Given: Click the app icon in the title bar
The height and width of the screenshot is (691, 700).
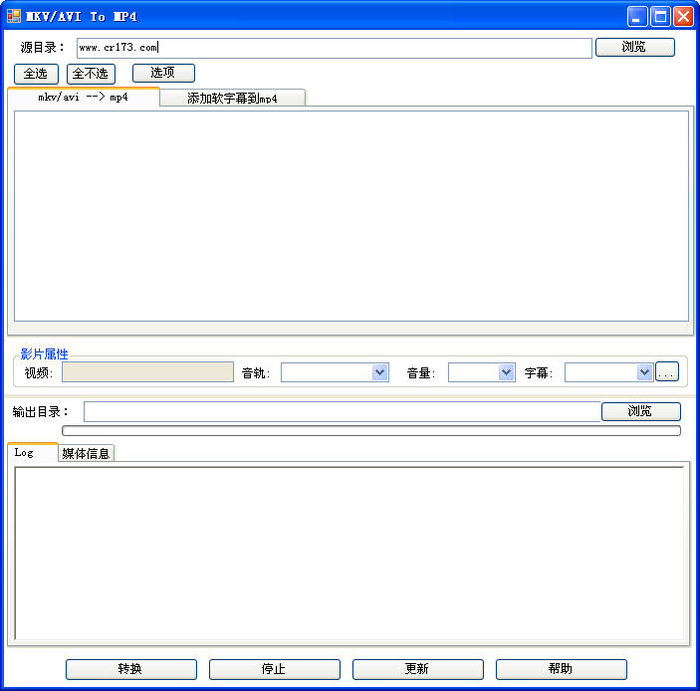Looking at the screenshot, I should click(14, 17).
